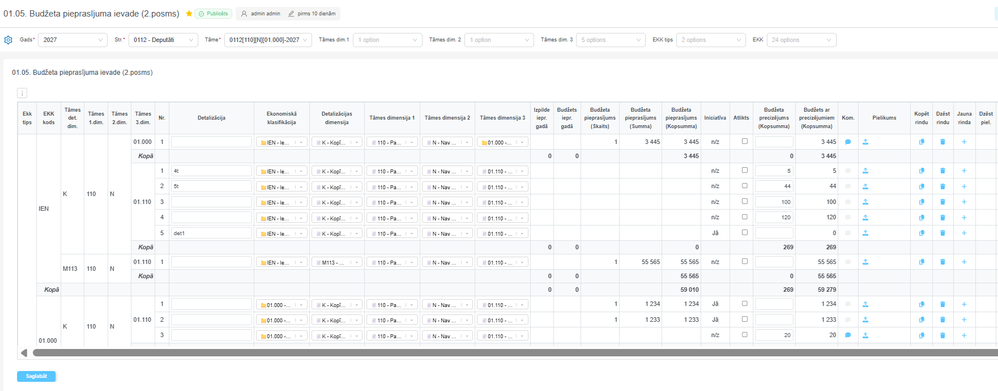Click the Detalizācija field containing det1
The width and height of the screenshot is (998, 391).
click(211, 233)
